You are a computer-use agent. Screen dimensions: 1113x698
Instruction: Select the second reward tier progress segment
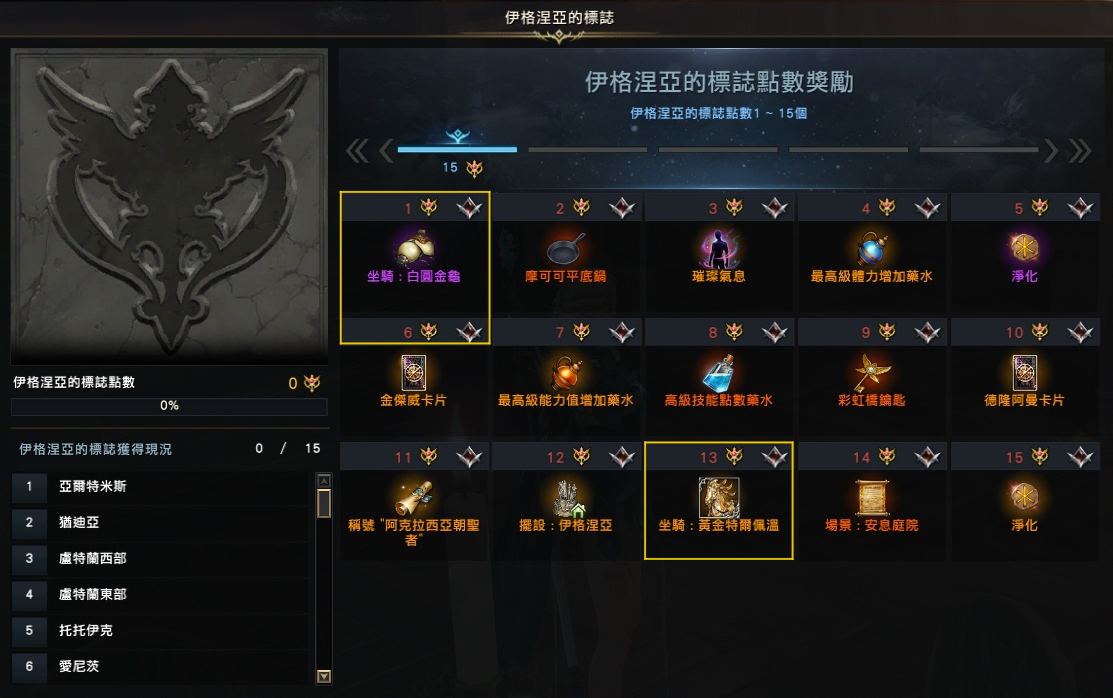tap(588, 150)
